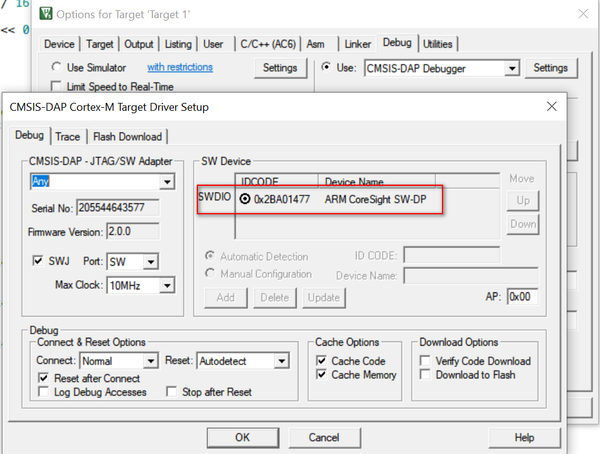Switch to the Output tab
The image size is (600, 454).
(x=139, y=44)
